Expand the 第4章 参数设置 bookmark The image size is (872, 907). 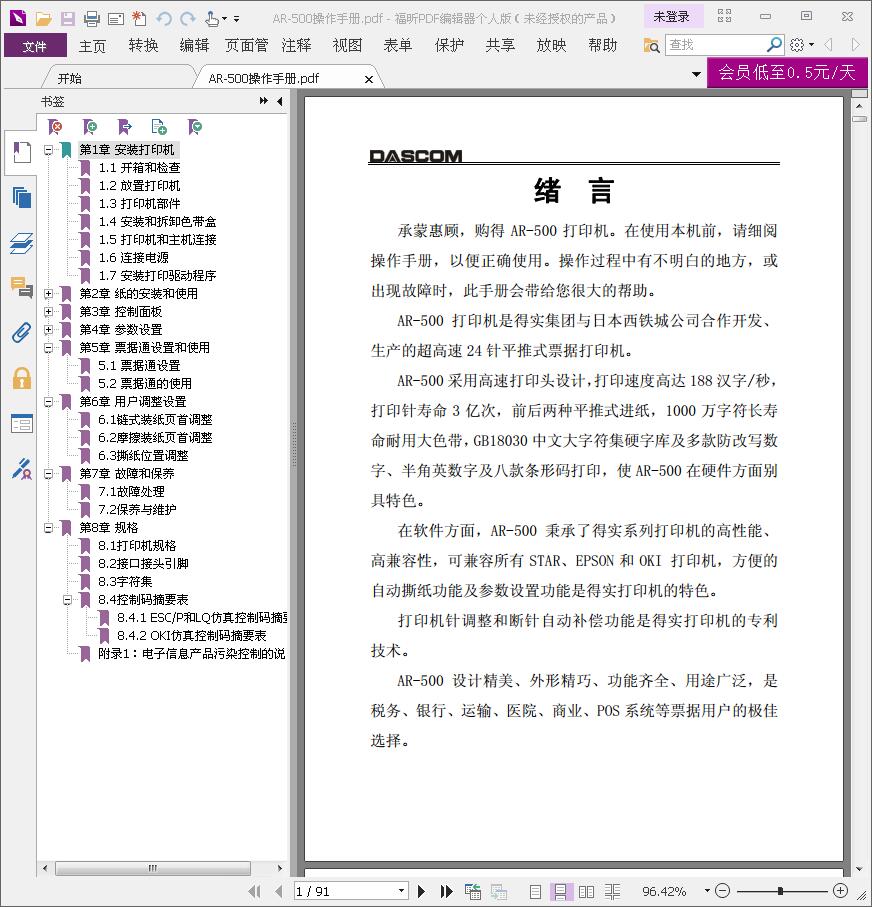pos(49,330)
